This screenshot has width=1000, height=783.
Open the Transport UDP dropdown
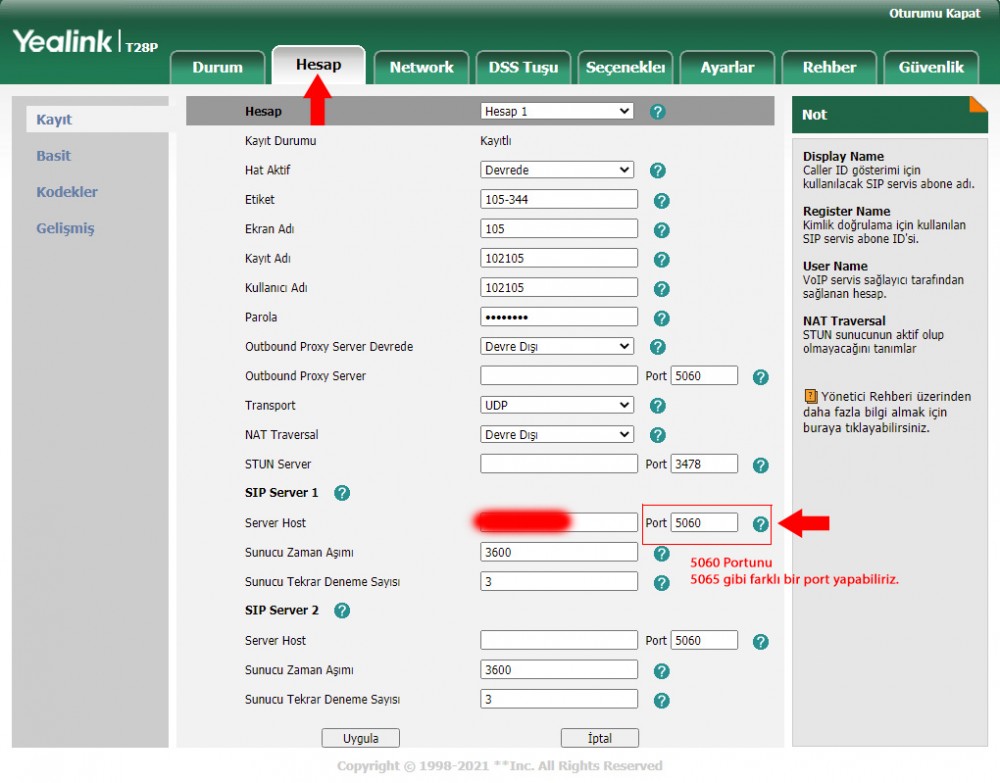pos(557,405)
